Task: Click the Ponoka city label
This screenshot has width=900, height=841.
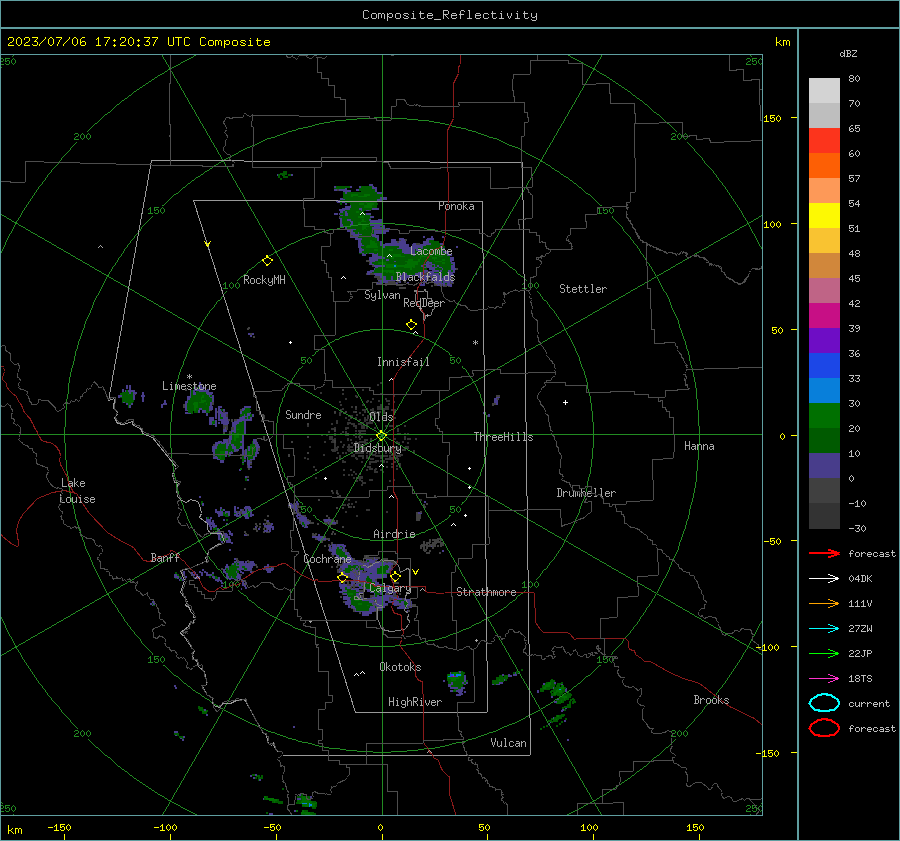Action: (x=456, y=206)
